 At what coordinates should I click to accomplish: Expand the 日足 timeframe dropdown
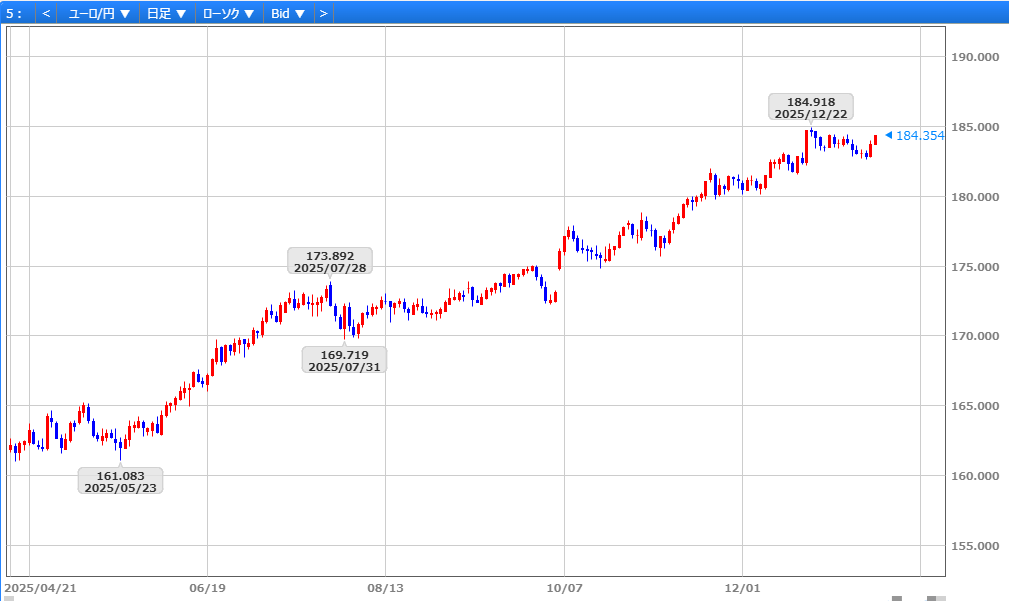[x=166, y=14]
